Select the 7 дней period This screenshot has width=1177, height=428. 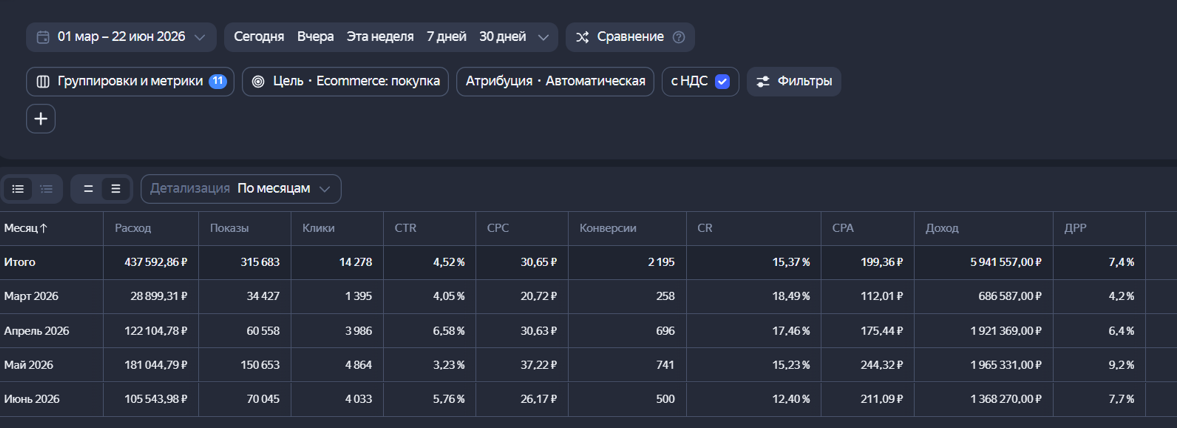click(446, 37)
